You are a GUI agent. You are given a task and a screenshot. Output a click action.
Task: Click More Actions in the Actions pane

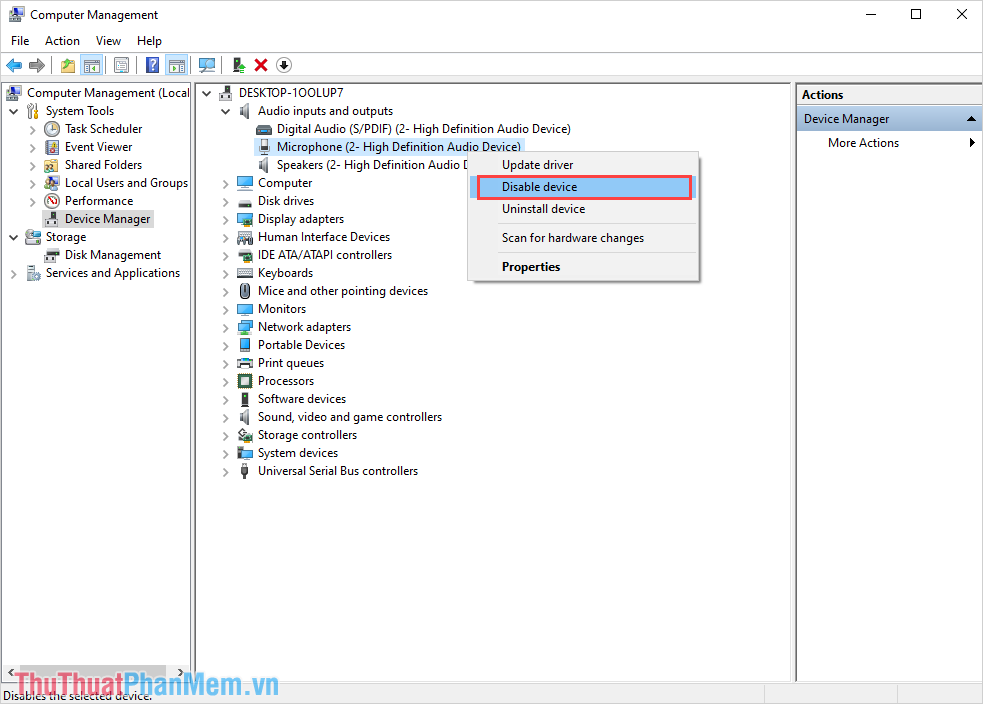(x=863, y=142)
